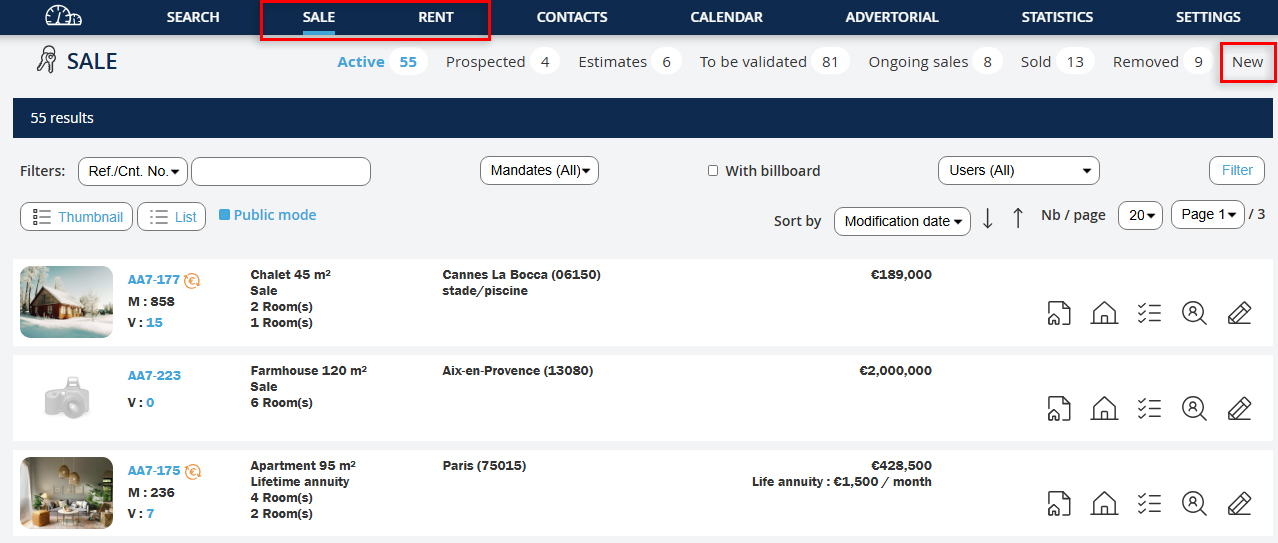Click the pencil edit icon for AA7-177

click(1239, 313)
